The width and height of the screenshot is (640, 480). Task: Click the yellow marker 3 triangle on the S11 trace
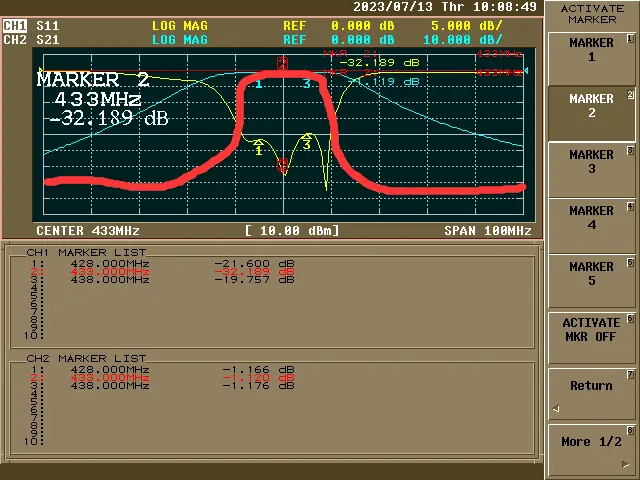[x=307, y=140]
